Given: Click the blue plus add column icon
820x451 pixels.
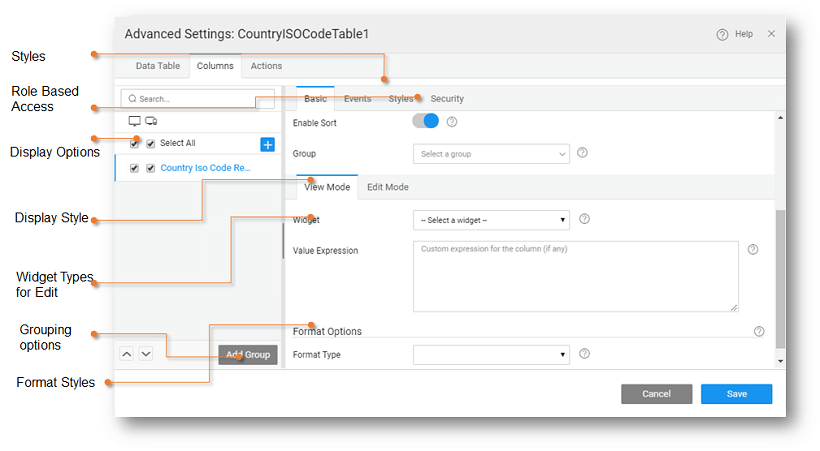Looking at the screenshot, I should tap(268, 144).
